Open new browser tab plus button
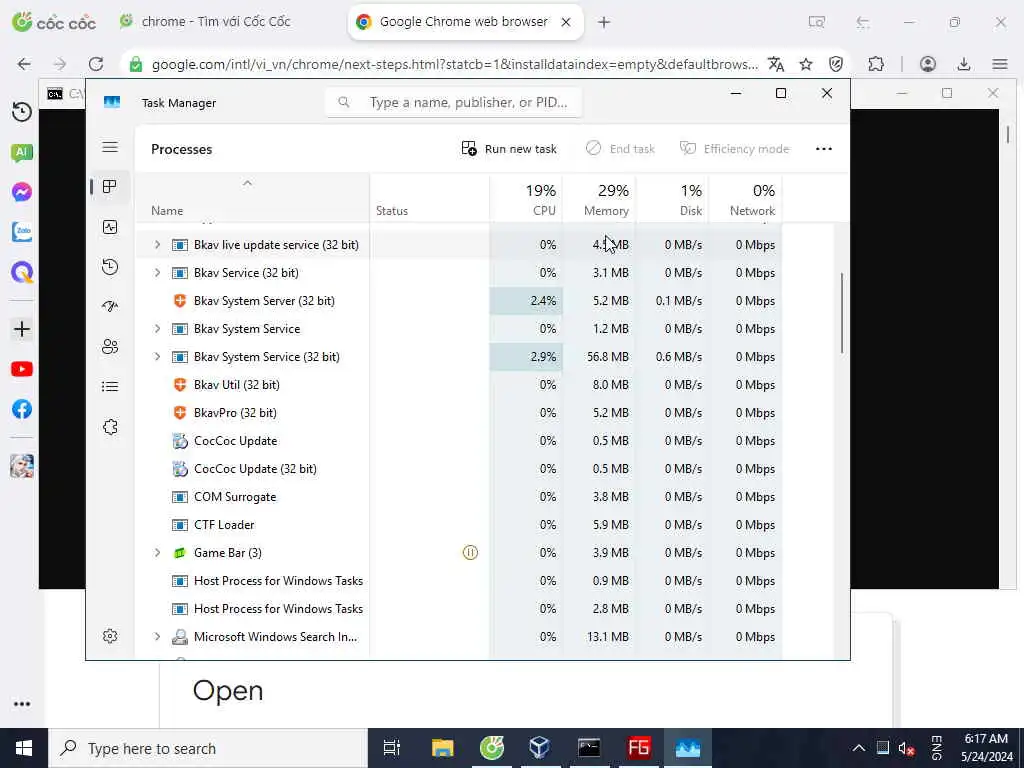 click(604, 22)
